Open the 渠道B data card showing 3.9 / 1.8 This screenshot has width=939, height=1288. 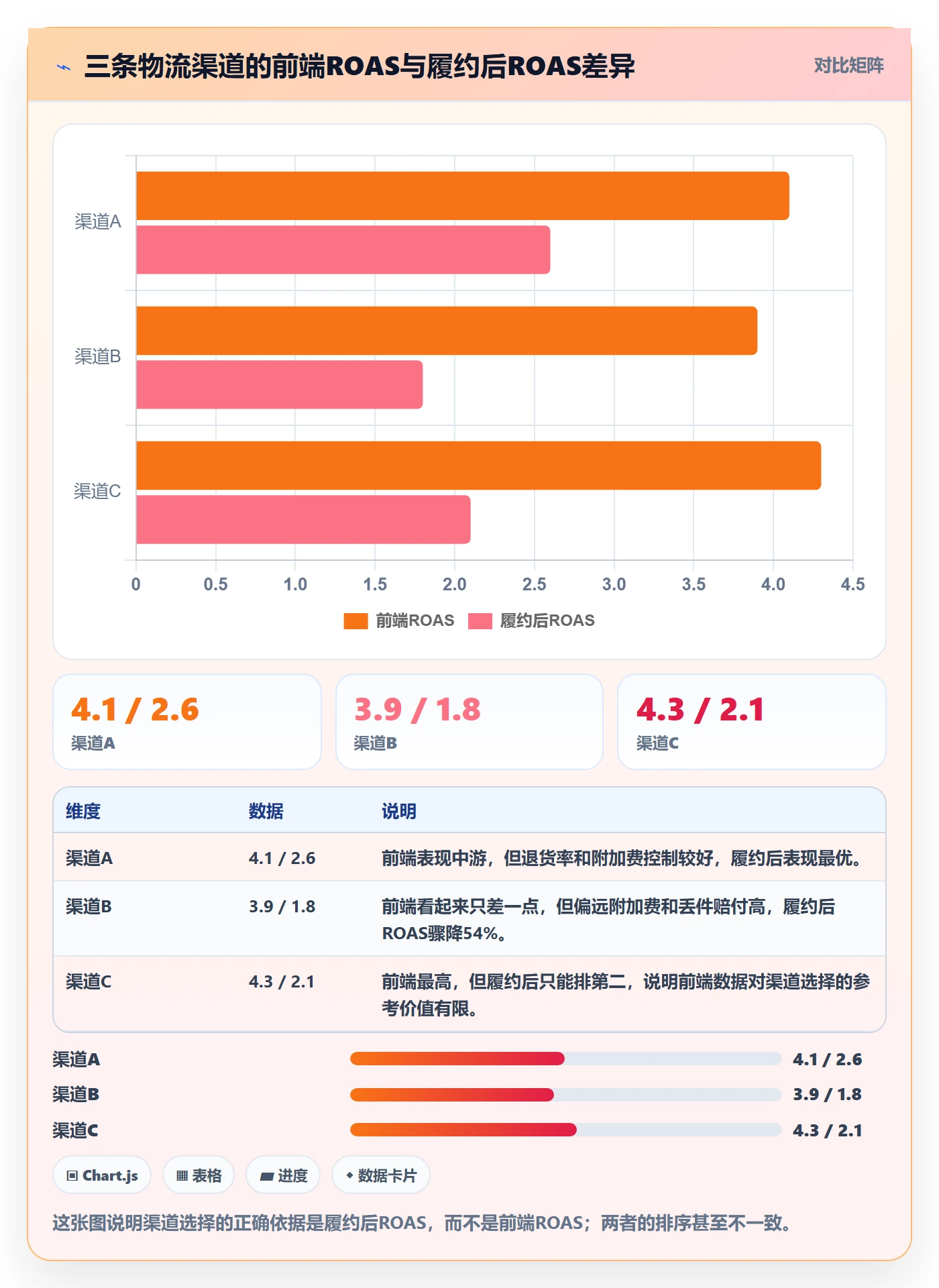[469, 722]
